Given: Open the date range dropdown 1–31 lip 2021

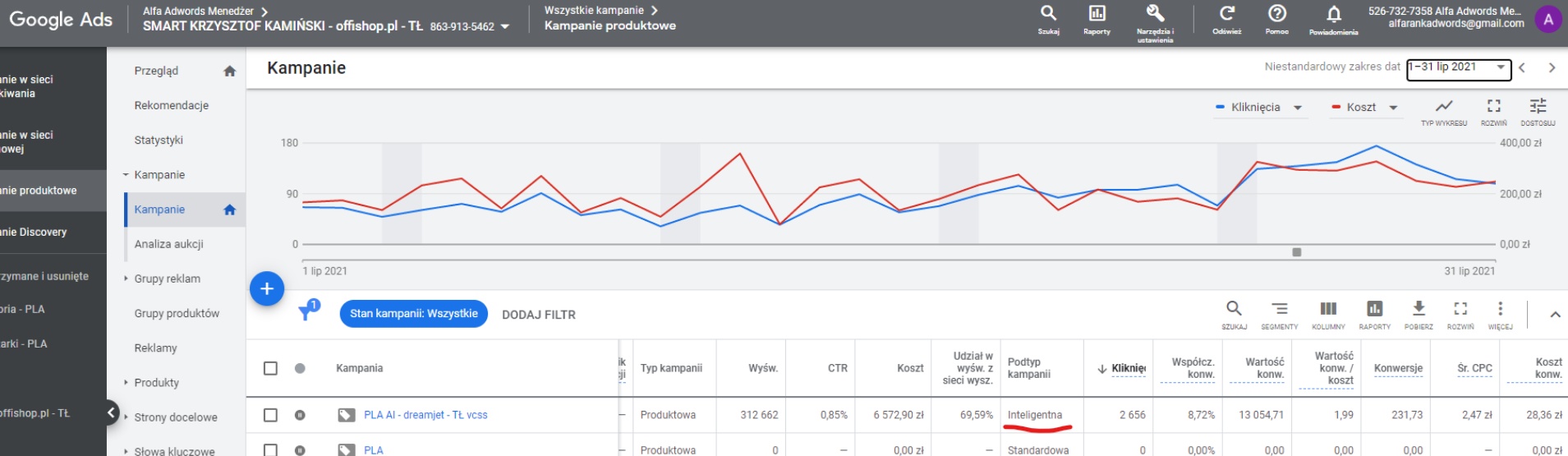Looking at the screenshot, I should 1458,68.
